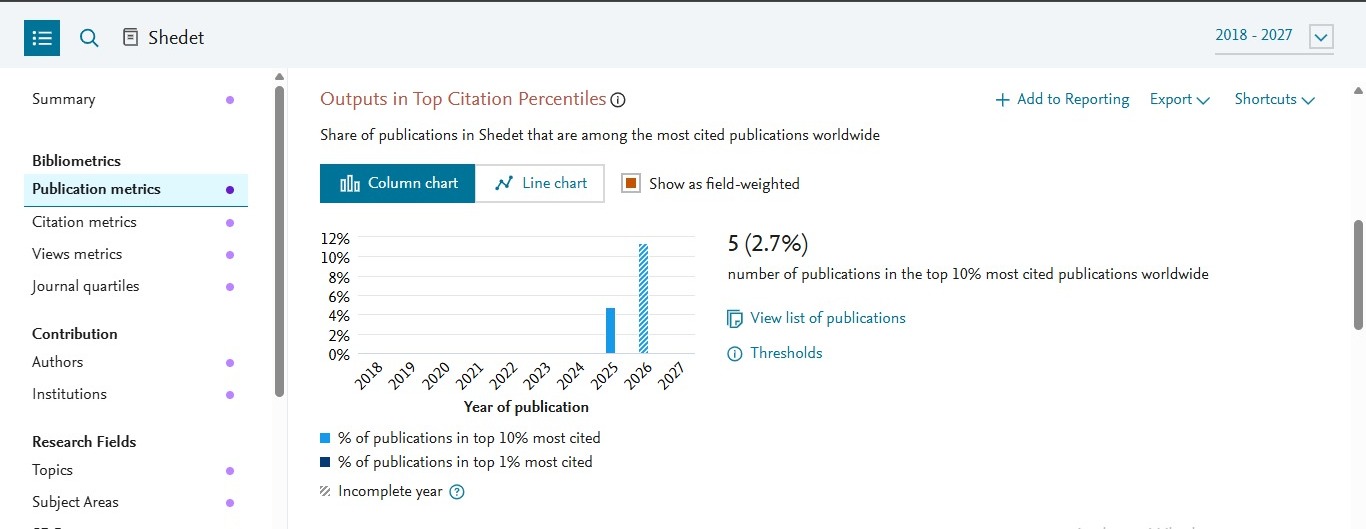Open info icon beside Outputs in Top Citation Percentiles
The image size is (1366, 529).
coord(618,99)
